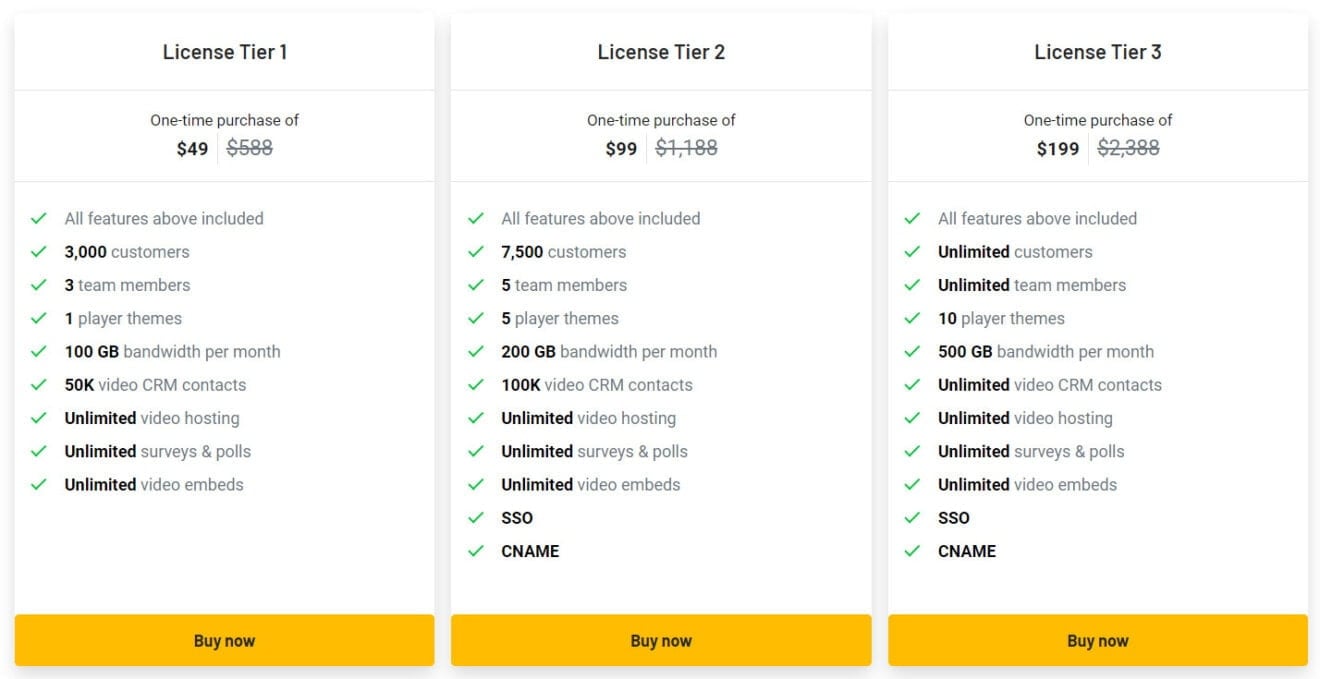Image resolution: width=1320 pixels, height=679 pixels.
Task: Click the crossed-out $2,388 price
Action: (1128, 148)
